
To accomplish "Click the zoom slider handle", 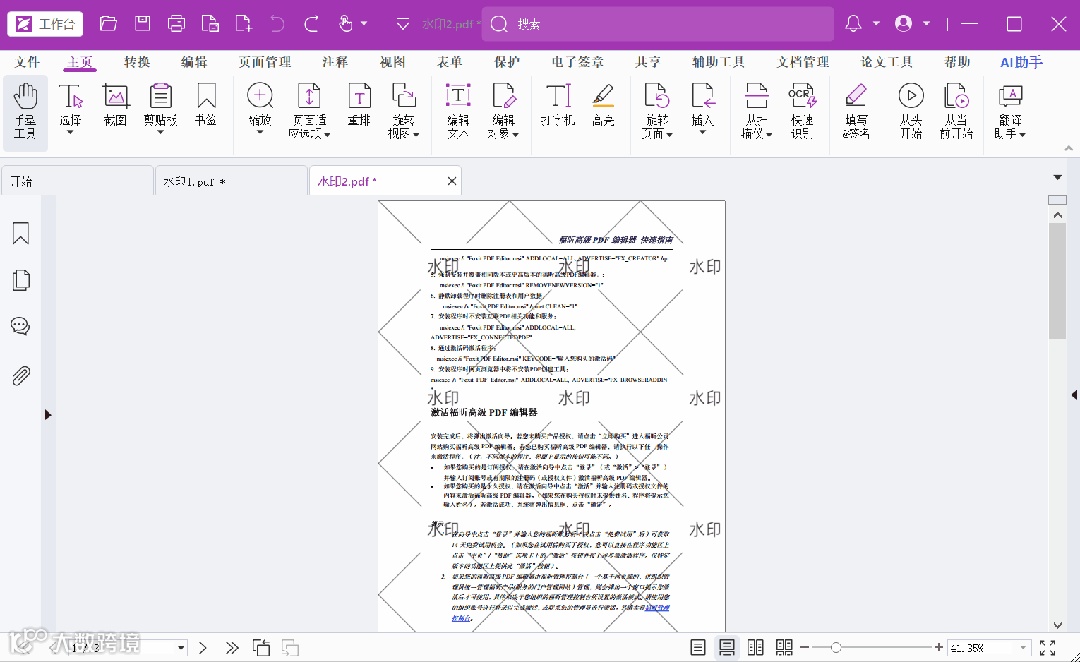I will point(835,648).
